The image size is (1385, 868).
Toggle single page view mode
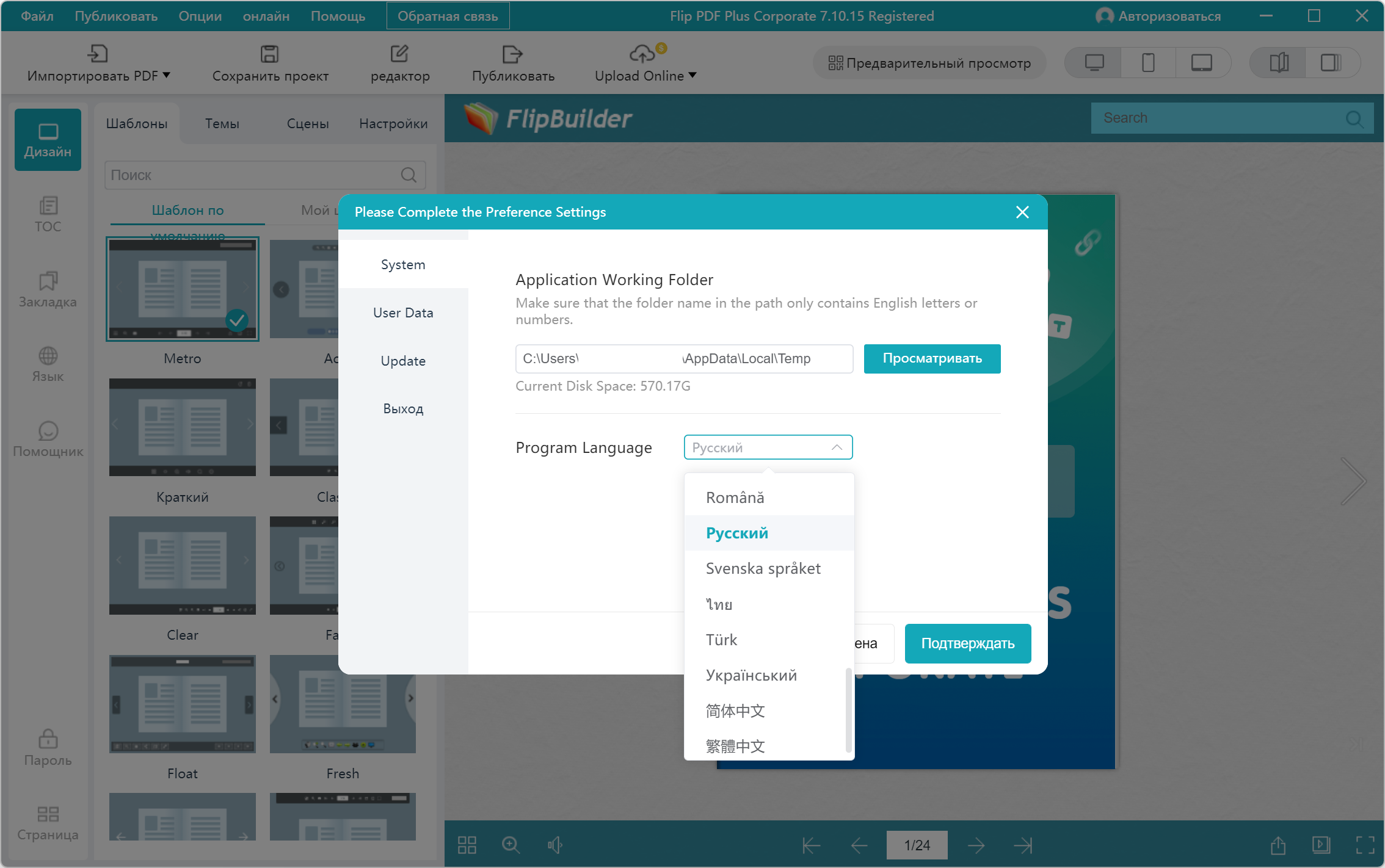[x=1331, y=63]
